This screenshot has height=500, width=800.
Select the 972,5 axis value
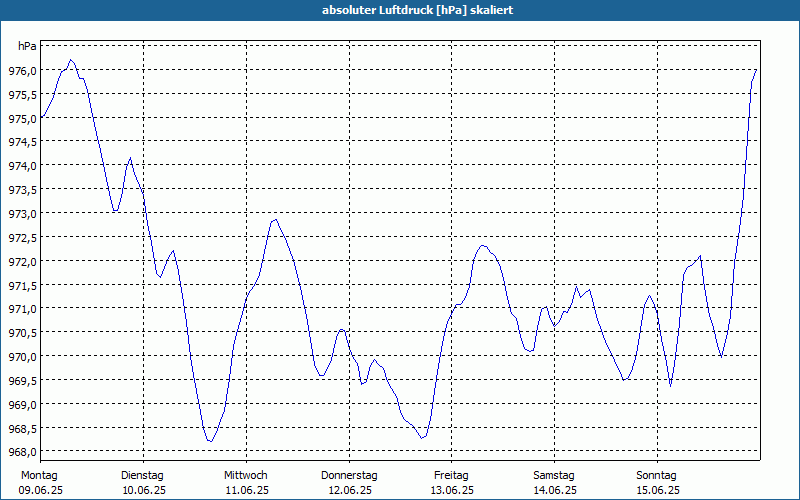(x=22, y=237)
